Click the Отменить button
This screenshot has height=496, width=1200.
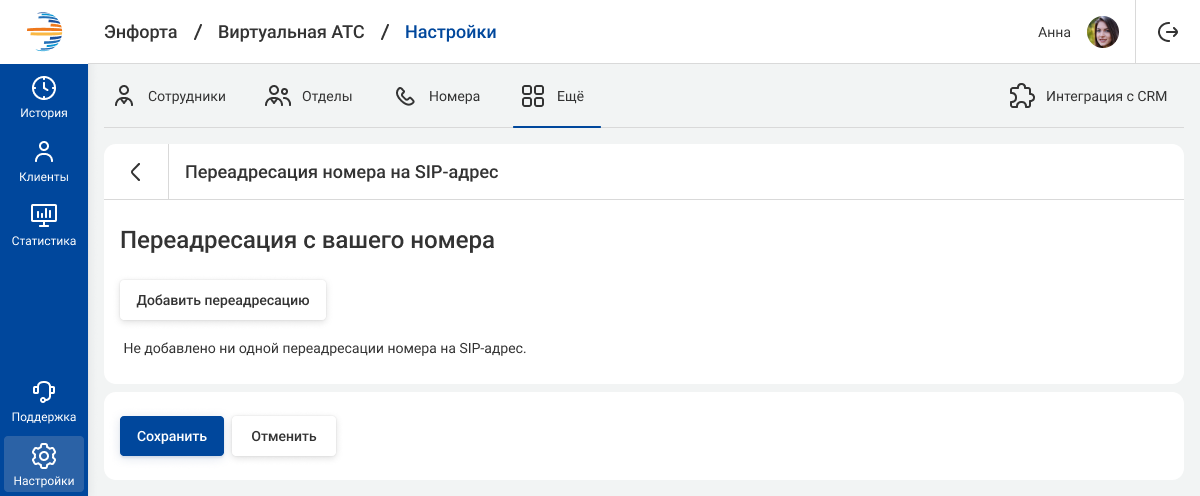pos(284,436)
